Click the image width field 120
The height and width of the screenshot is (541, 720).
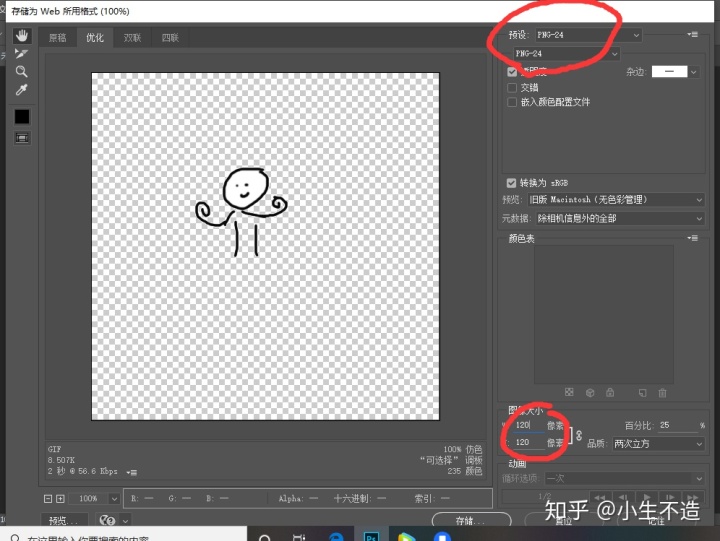pyautogui.click(x=529, y=425)
